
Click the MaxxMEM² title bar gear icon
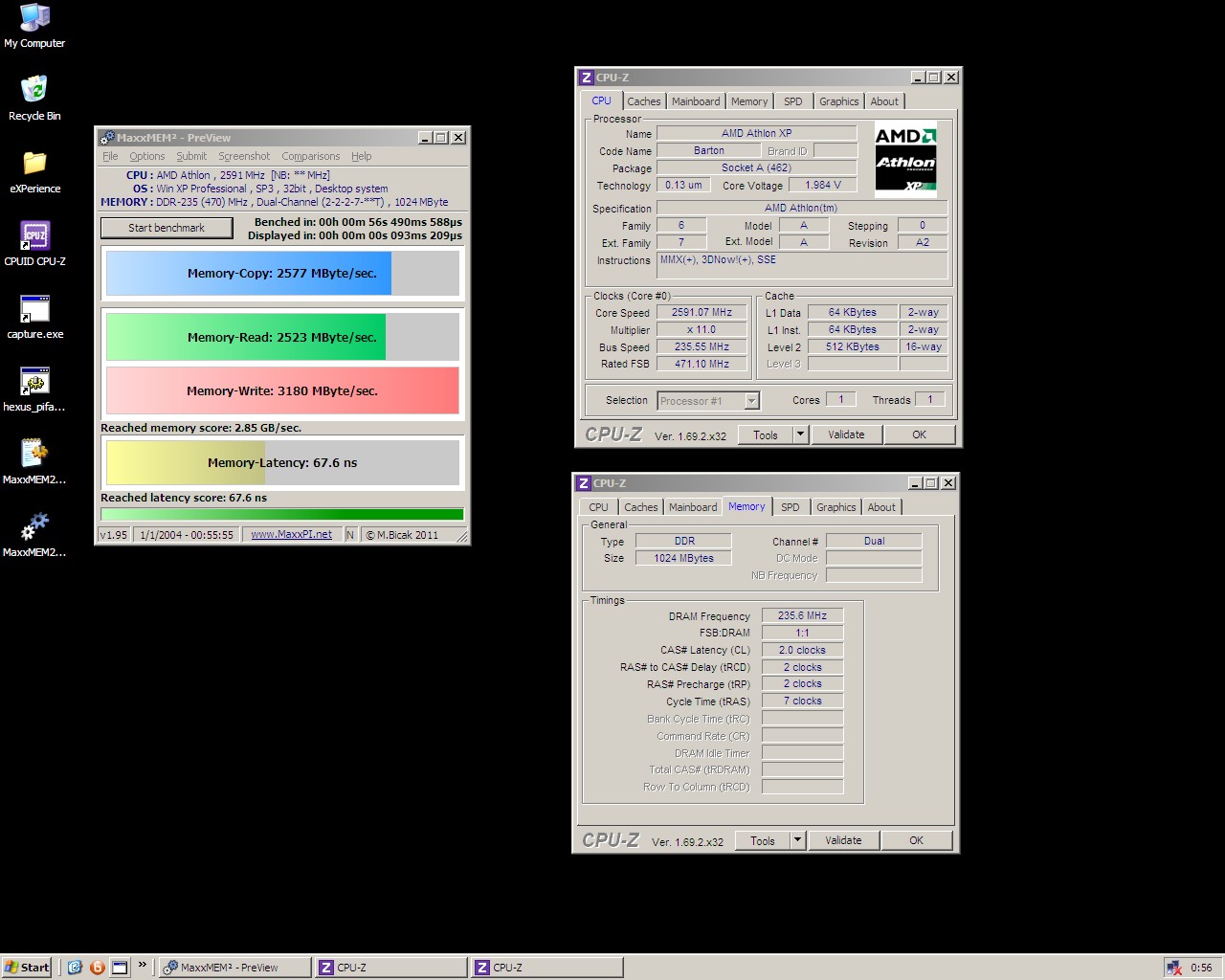[x=107, y=138]
